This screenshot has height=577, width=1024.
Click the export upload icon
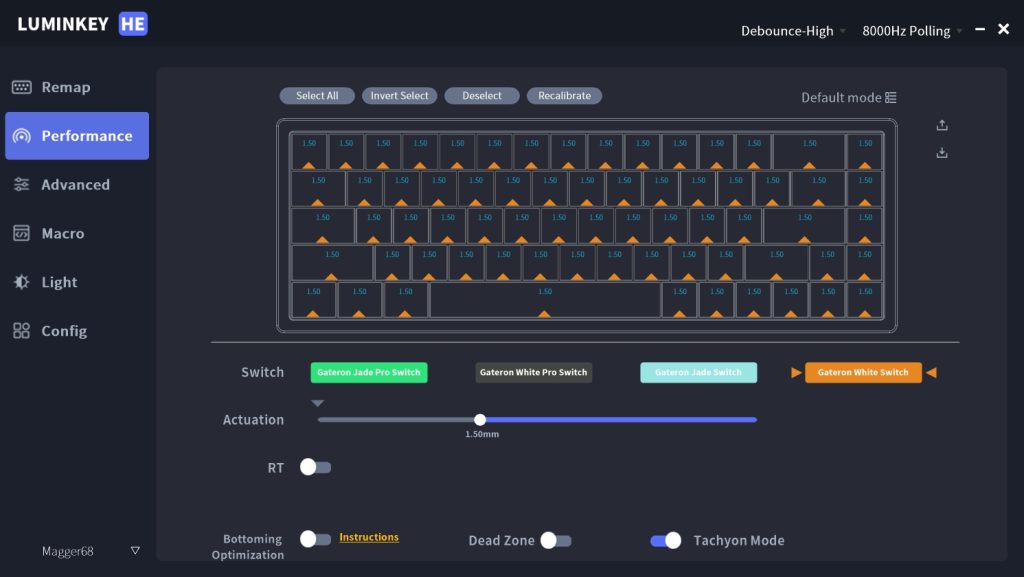point(942,125)
